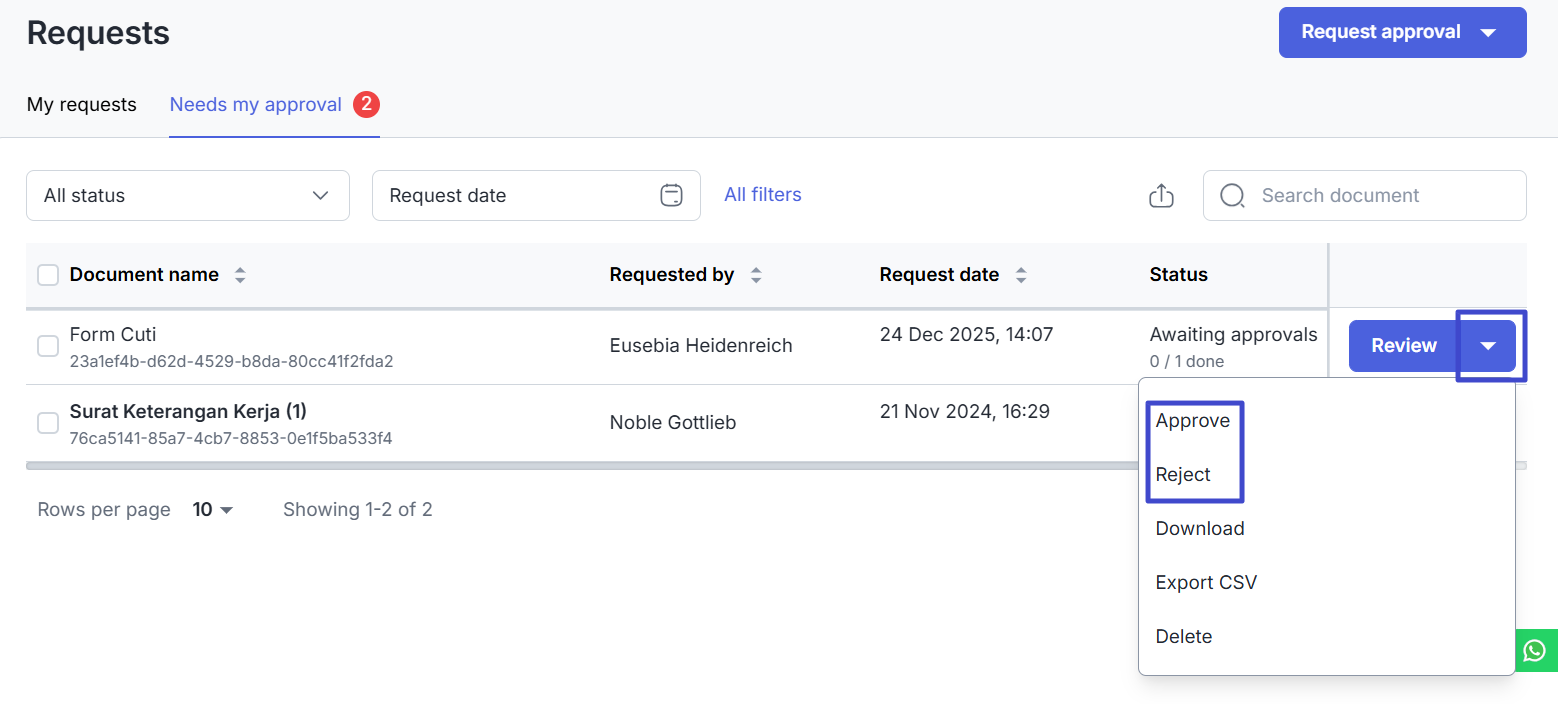Click the red notification badge showing 2
This screenshot has height=704, width=1558.
pos(366,104)
